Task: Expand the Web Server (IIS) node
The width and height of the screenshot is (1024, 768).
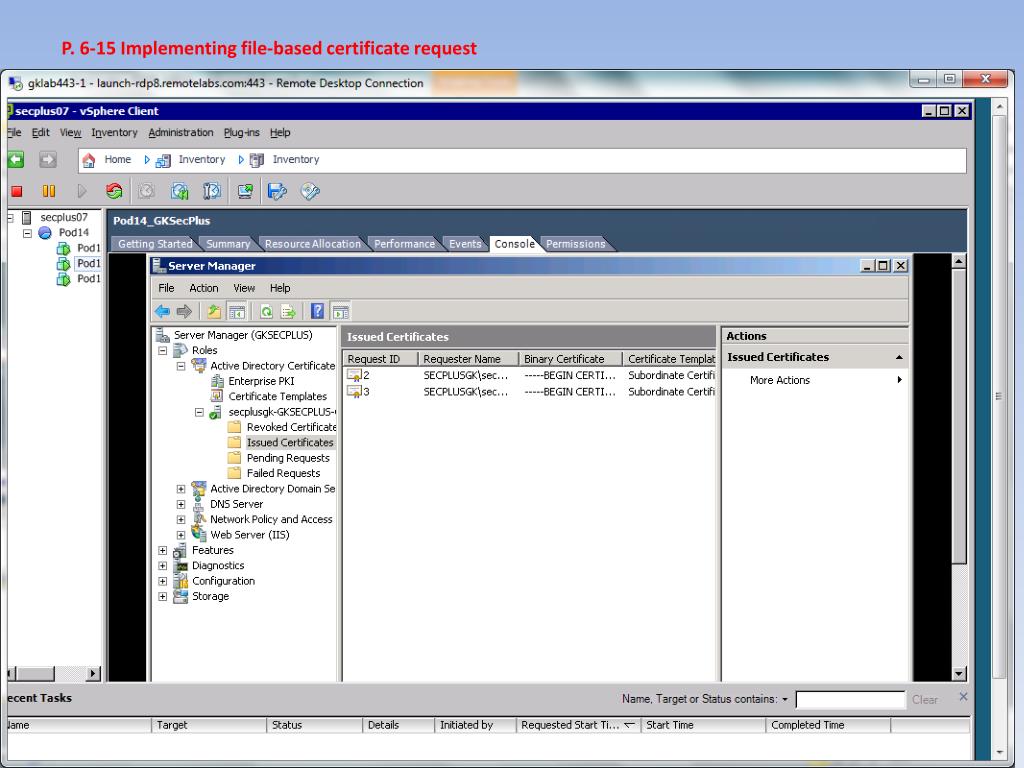Action: [181, 535]
